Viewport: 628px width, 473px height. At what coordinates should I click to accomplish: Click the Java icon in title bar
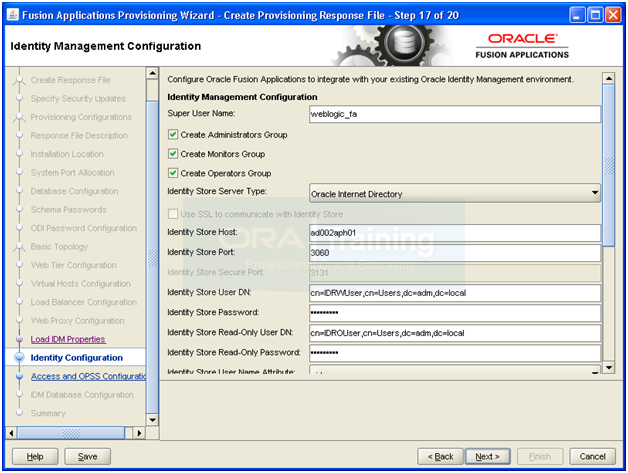pyautogui.click(x=13, y=15)
